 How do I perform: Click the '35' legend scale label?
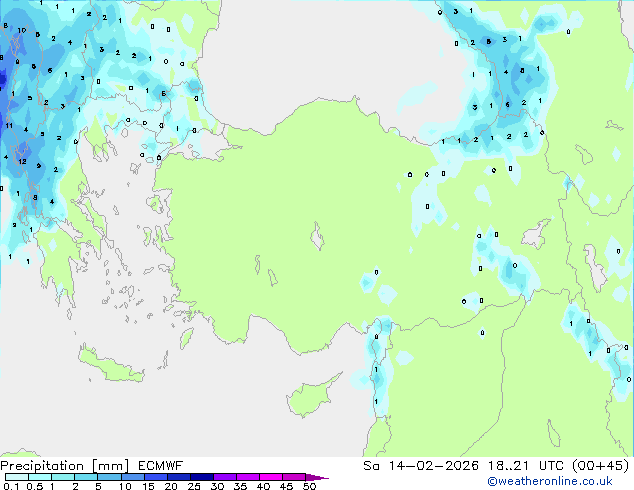(x=240, y=486)
